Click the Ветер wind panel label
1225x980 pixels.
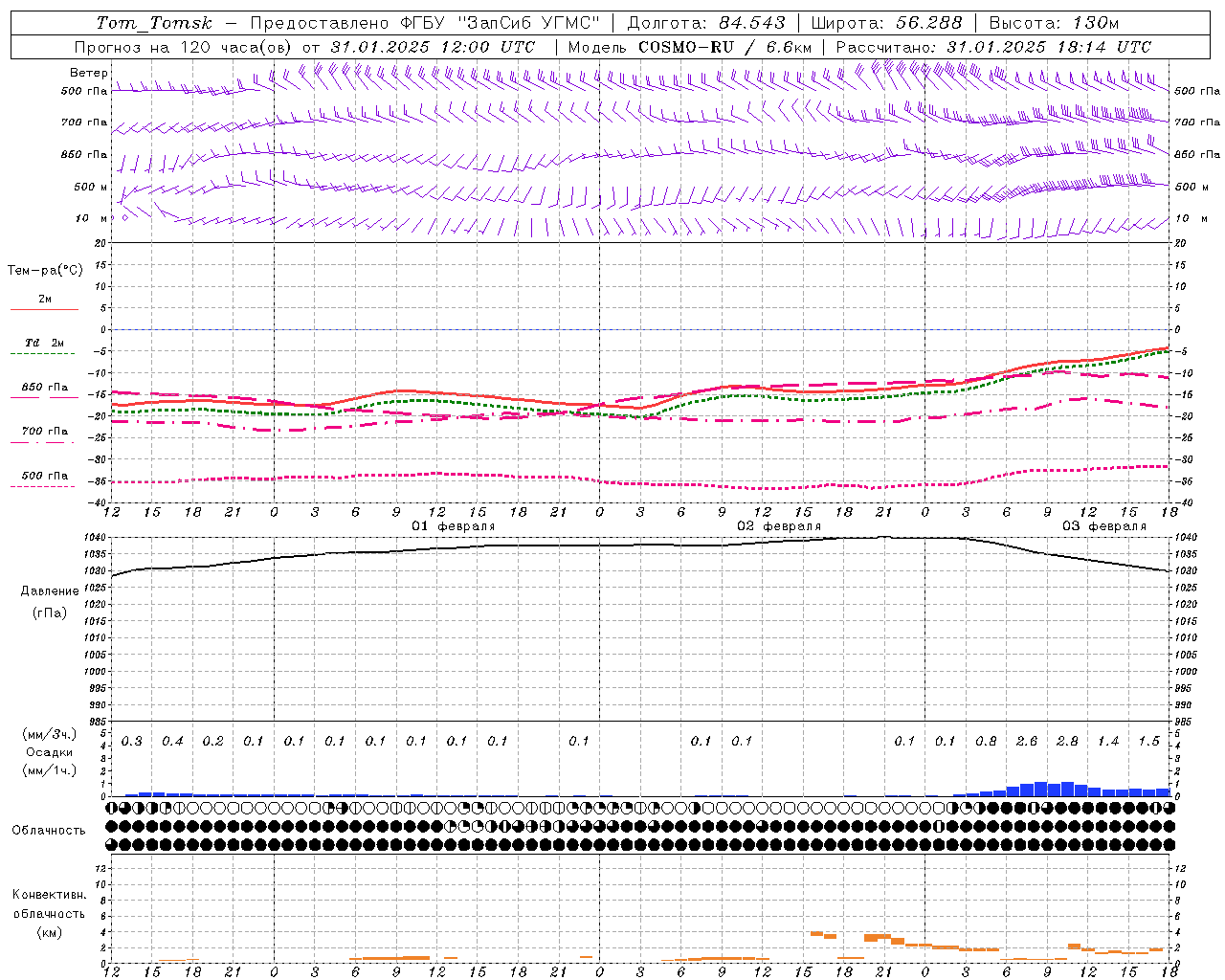tap(89, 73)
